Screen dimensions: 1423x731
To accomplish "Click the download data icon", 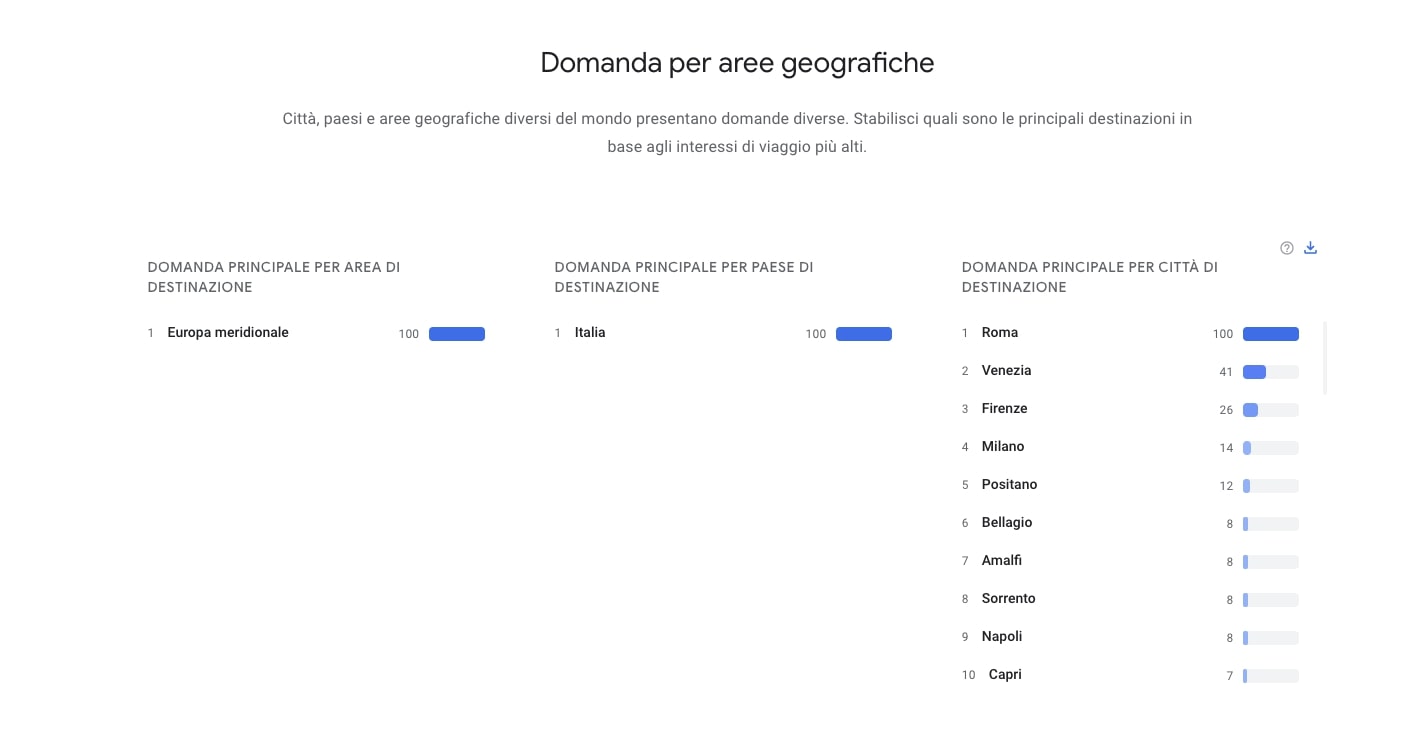I will point(1311,248).
